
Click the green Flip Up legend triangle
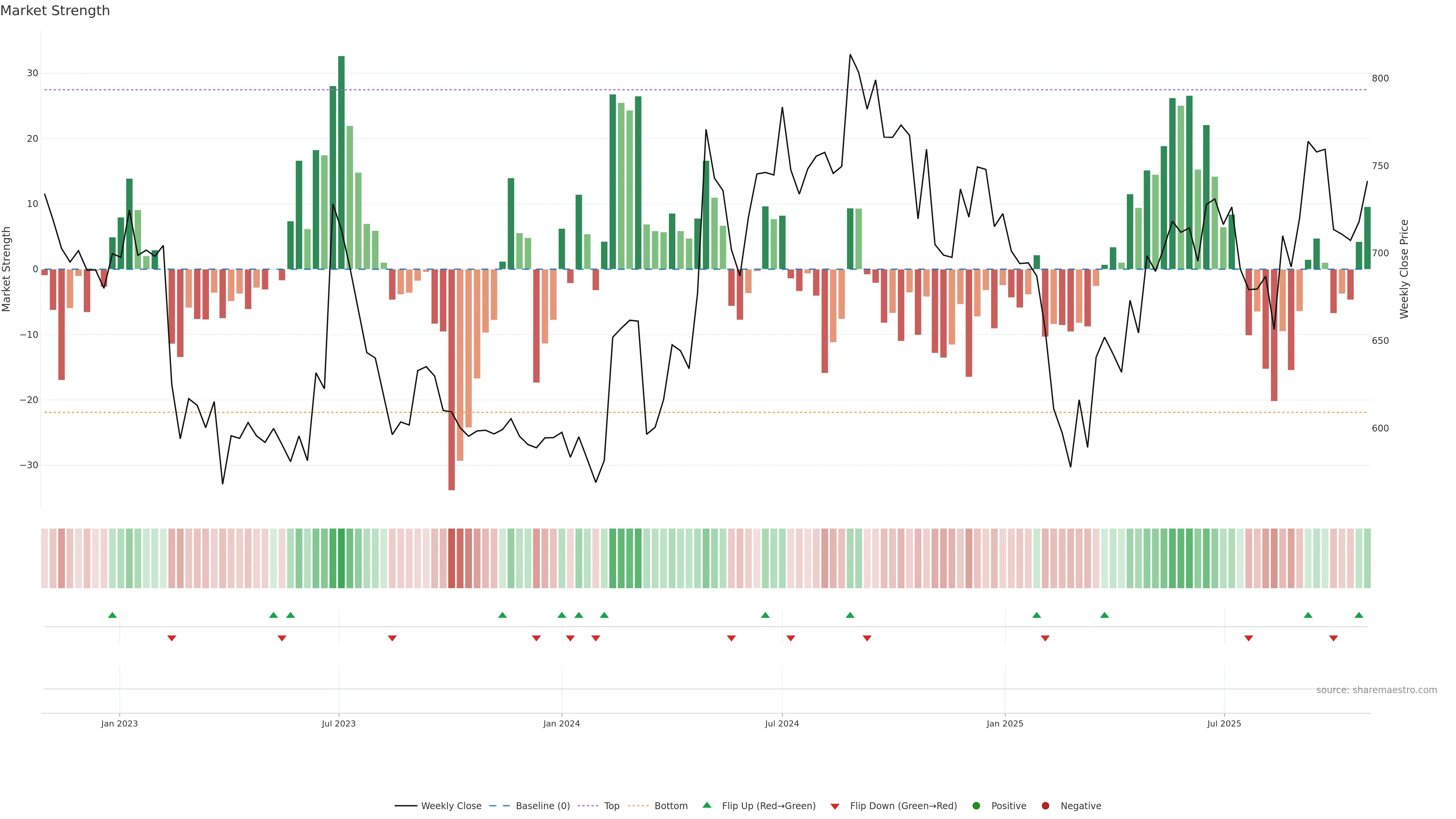[x=706, y=805]
